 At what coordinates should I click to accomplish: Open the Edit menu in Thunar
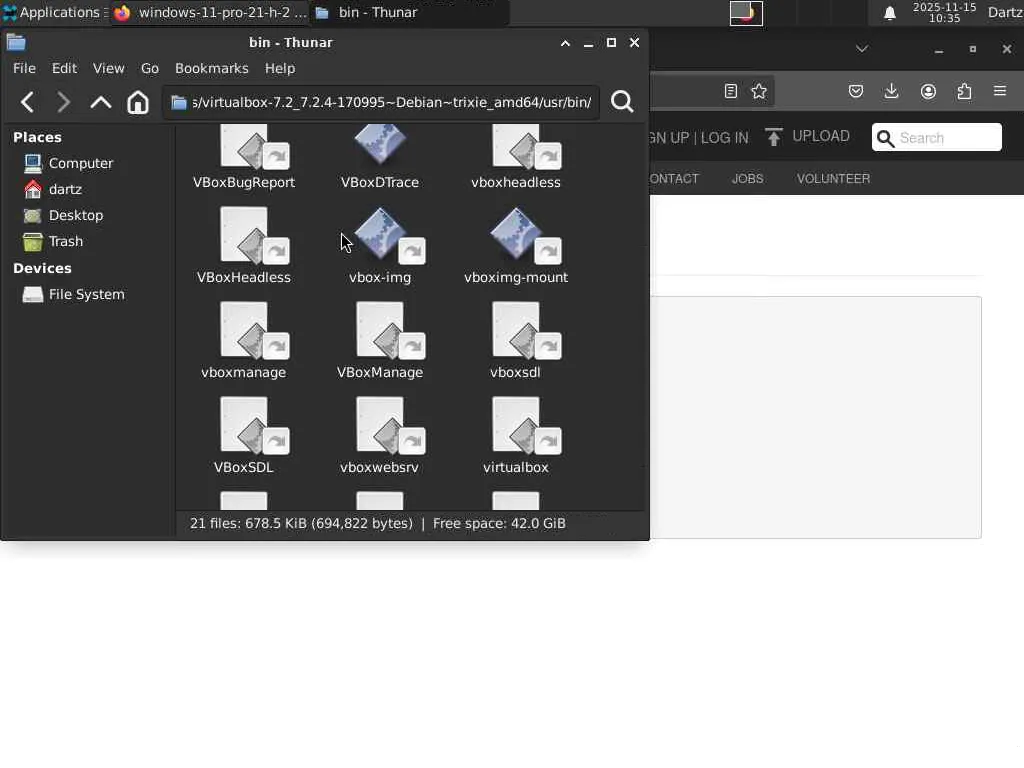[64, 68]
